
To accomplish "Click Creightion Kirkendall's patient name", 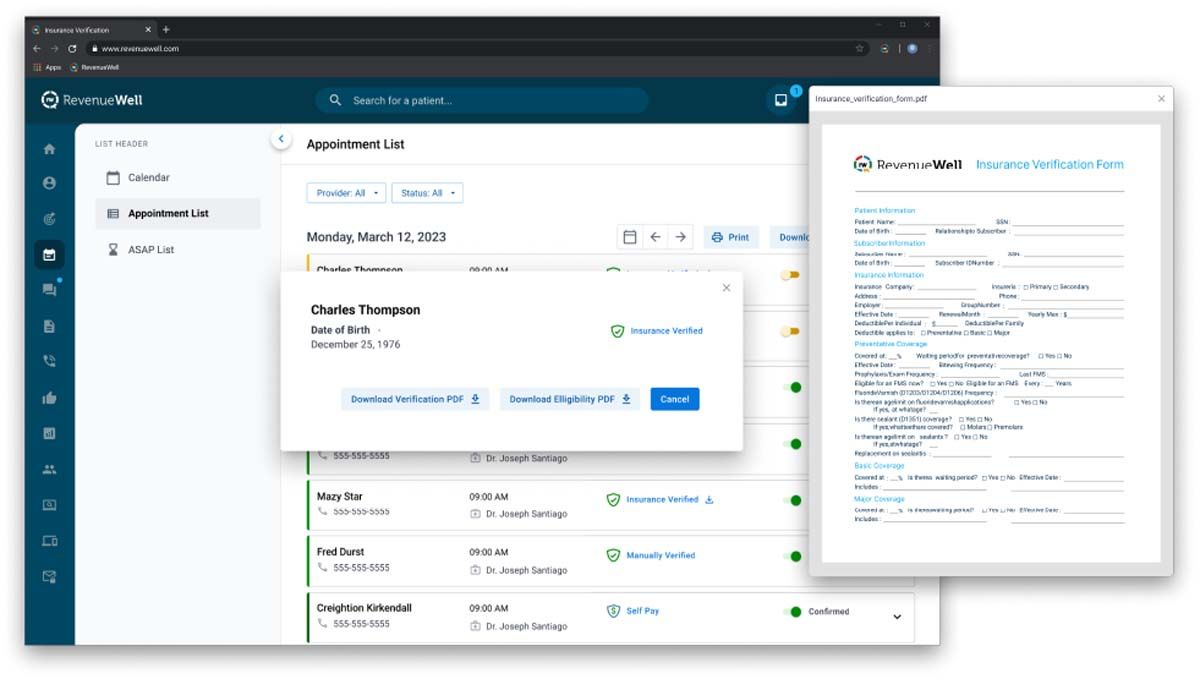I will 364,608.
